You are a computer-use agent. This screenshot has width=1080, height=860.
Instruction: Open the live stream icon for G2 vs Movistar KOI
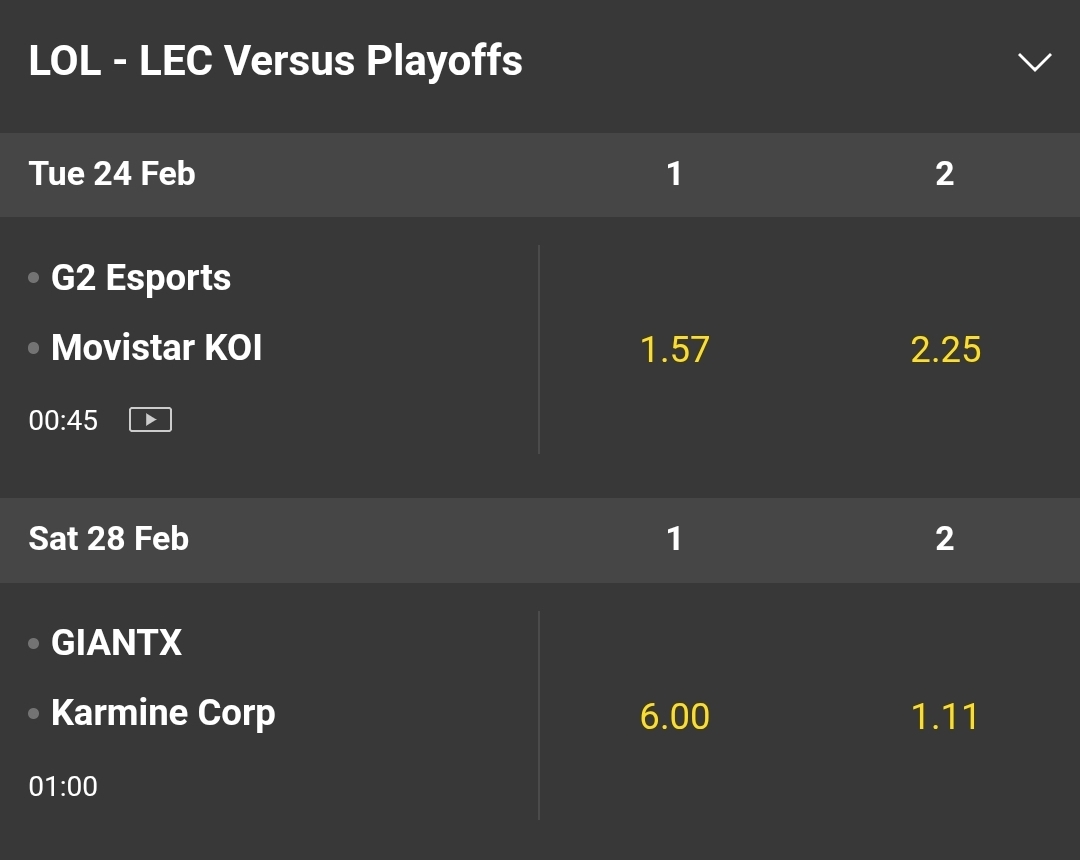[150, 420]
